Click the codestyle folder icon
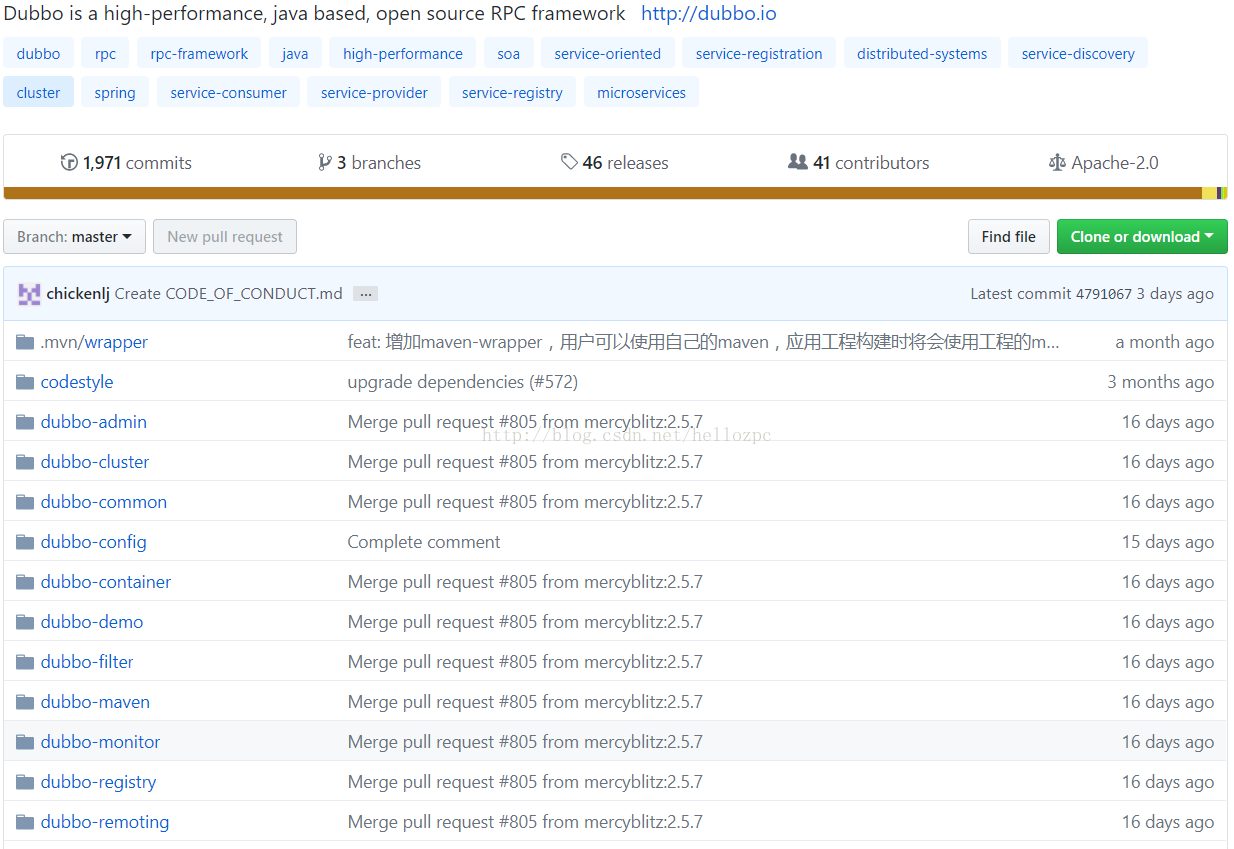This screenshot has height=849, width=1234. 25,382
